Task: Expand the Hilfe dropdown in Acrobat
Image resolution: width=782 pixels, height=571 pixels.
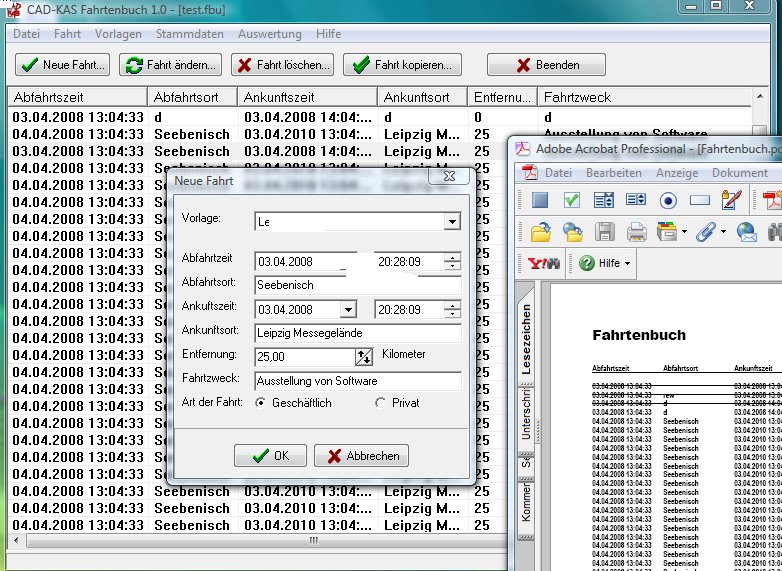Action: coord(606,264)
